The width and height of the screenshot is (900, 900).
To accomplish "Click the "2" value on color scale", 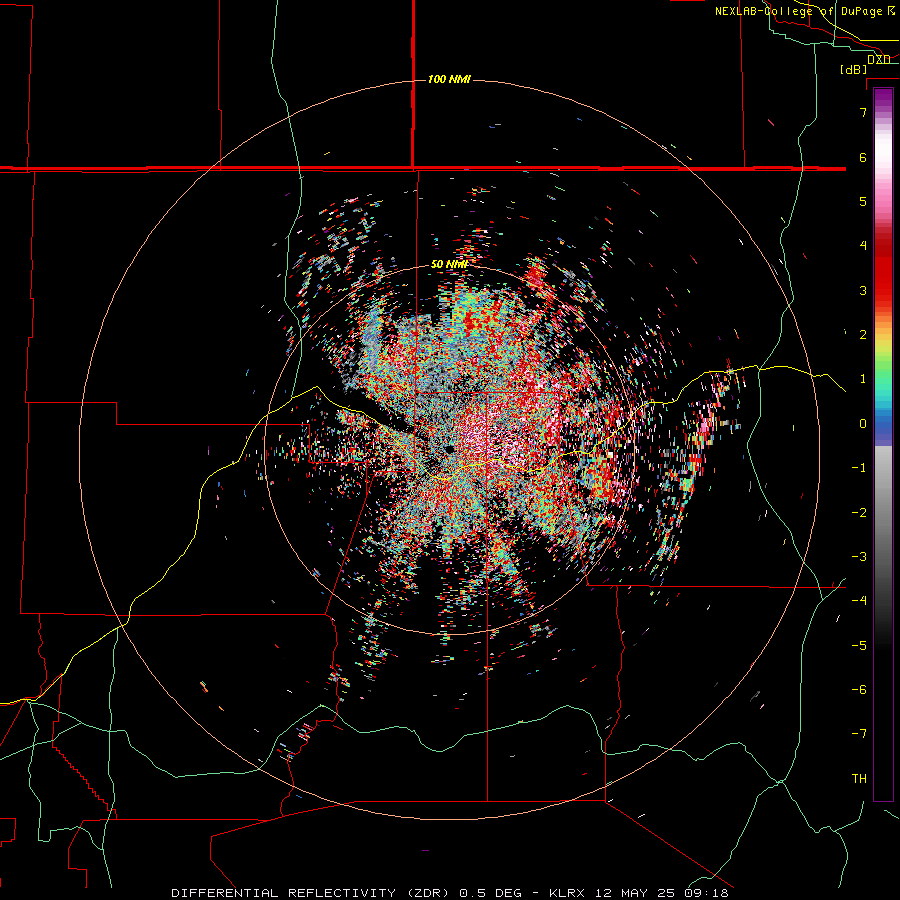I will 863,335.
